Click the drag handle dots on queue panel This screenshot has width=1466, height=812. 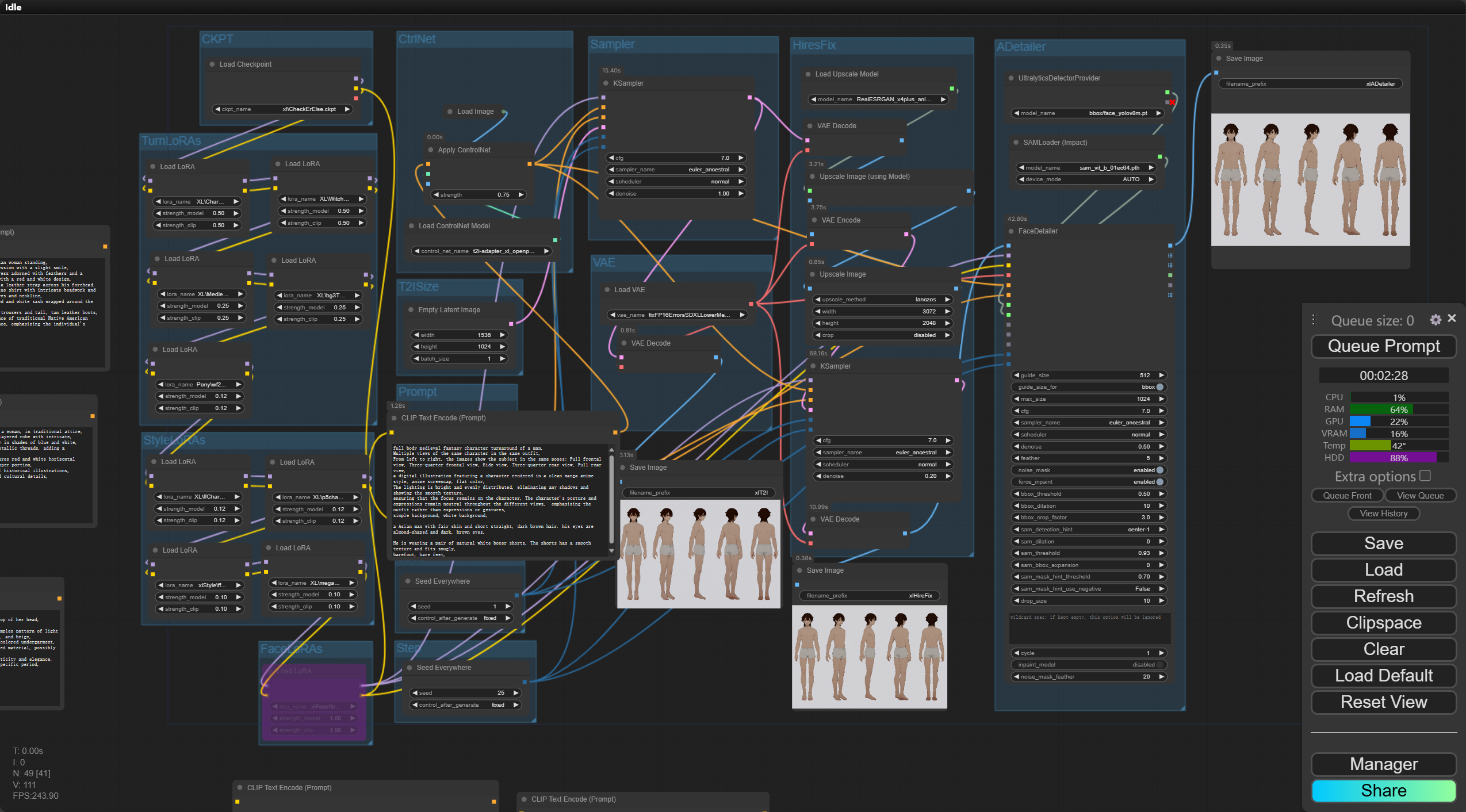1314,320
